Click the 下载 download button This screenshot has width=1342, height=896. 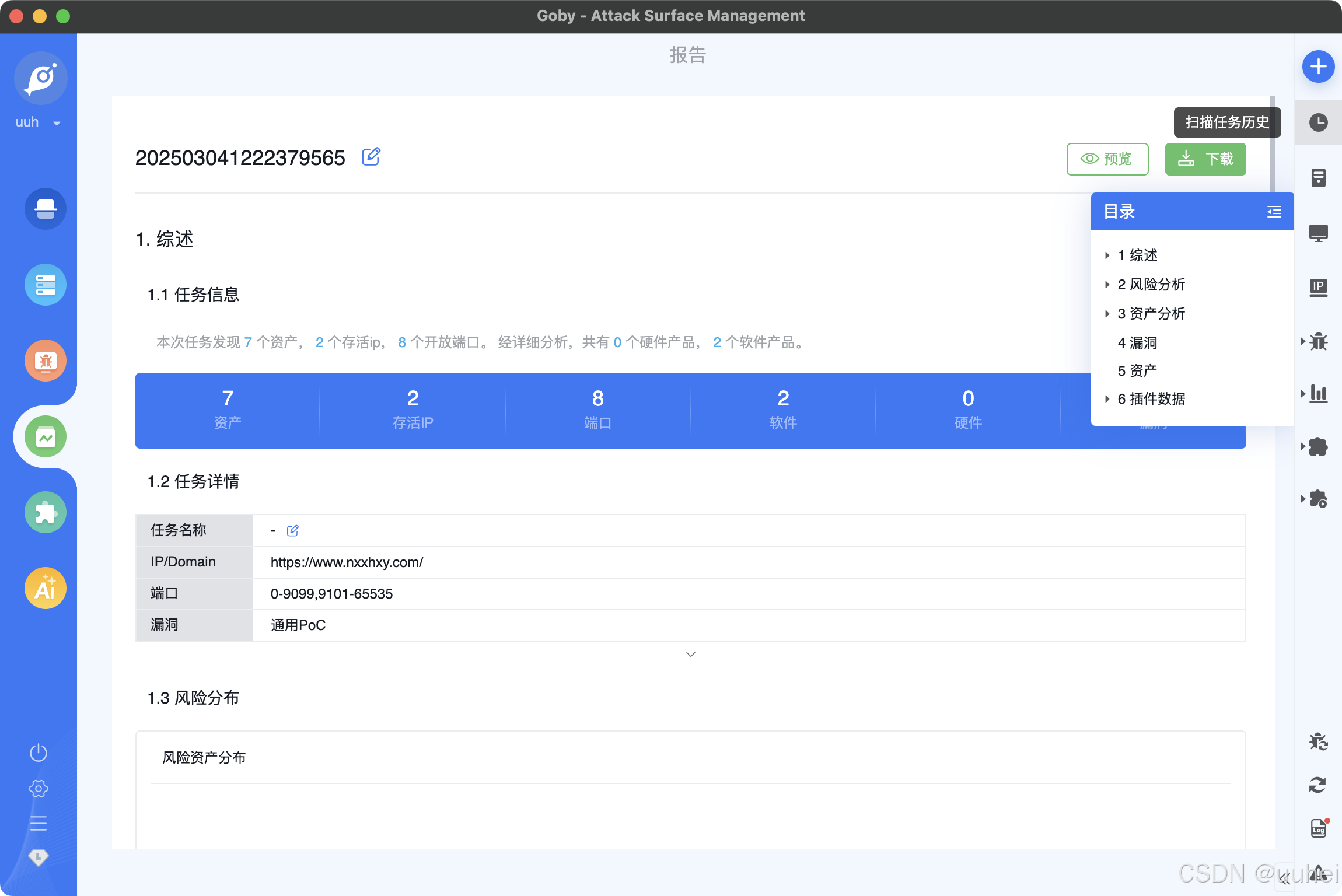pos(1205,159)
